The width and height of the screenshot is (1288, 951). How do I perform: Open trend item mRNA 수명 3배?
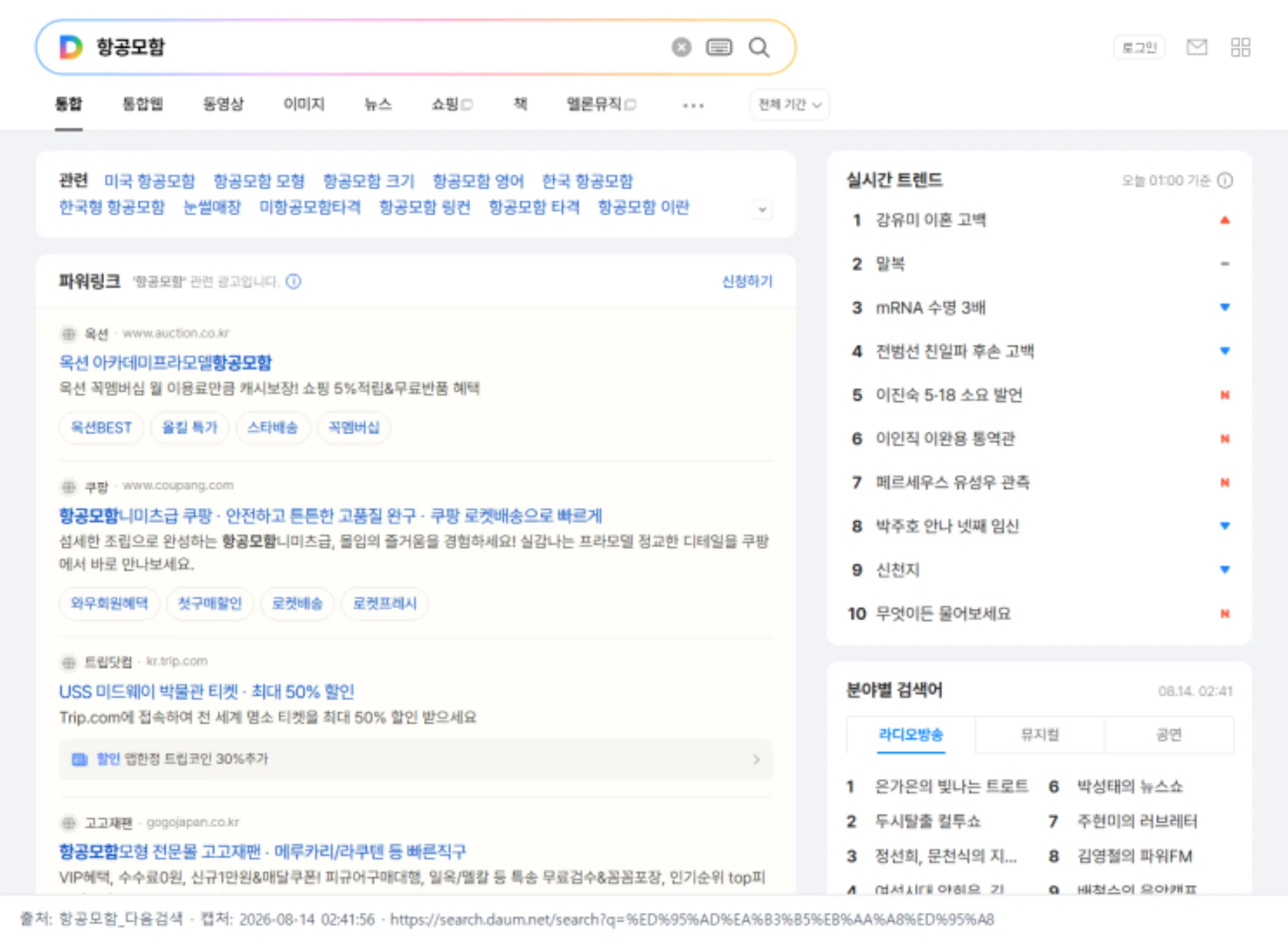[930, 308]
